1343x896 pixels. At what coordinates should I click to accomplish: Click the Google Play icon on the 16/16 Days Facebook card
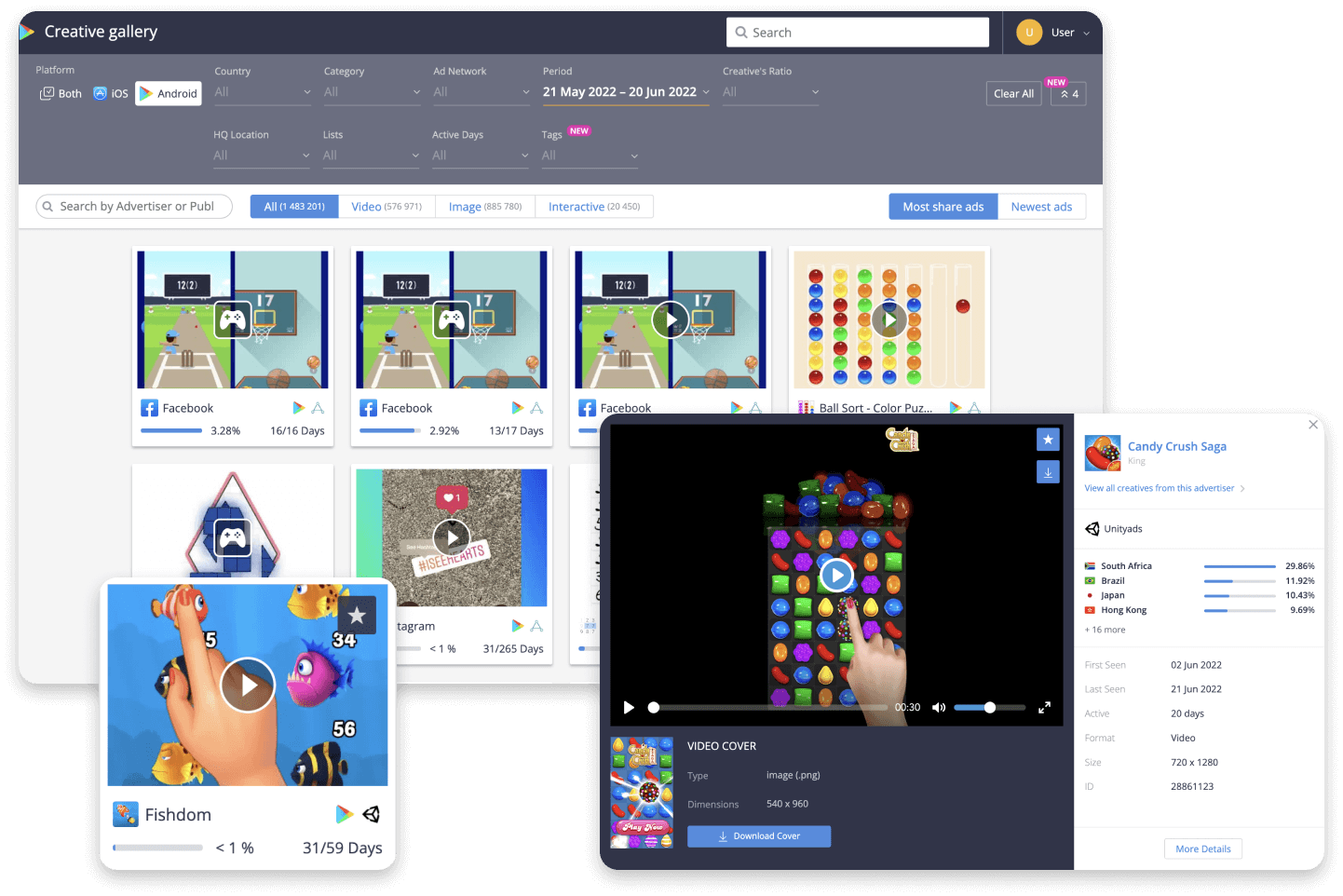tap(299, 408)
